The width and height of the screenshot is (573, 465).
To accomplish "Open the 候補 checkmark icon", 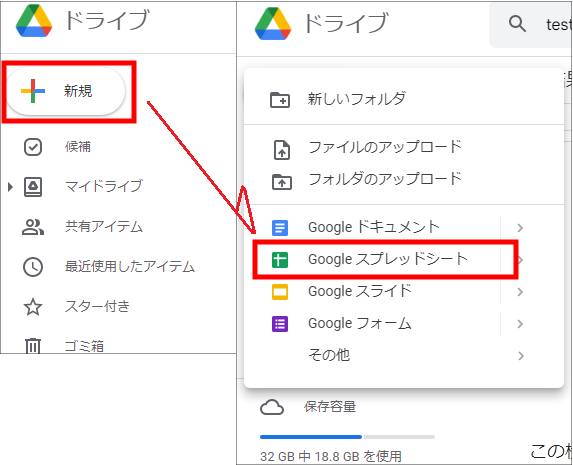I will pos(33,147).
